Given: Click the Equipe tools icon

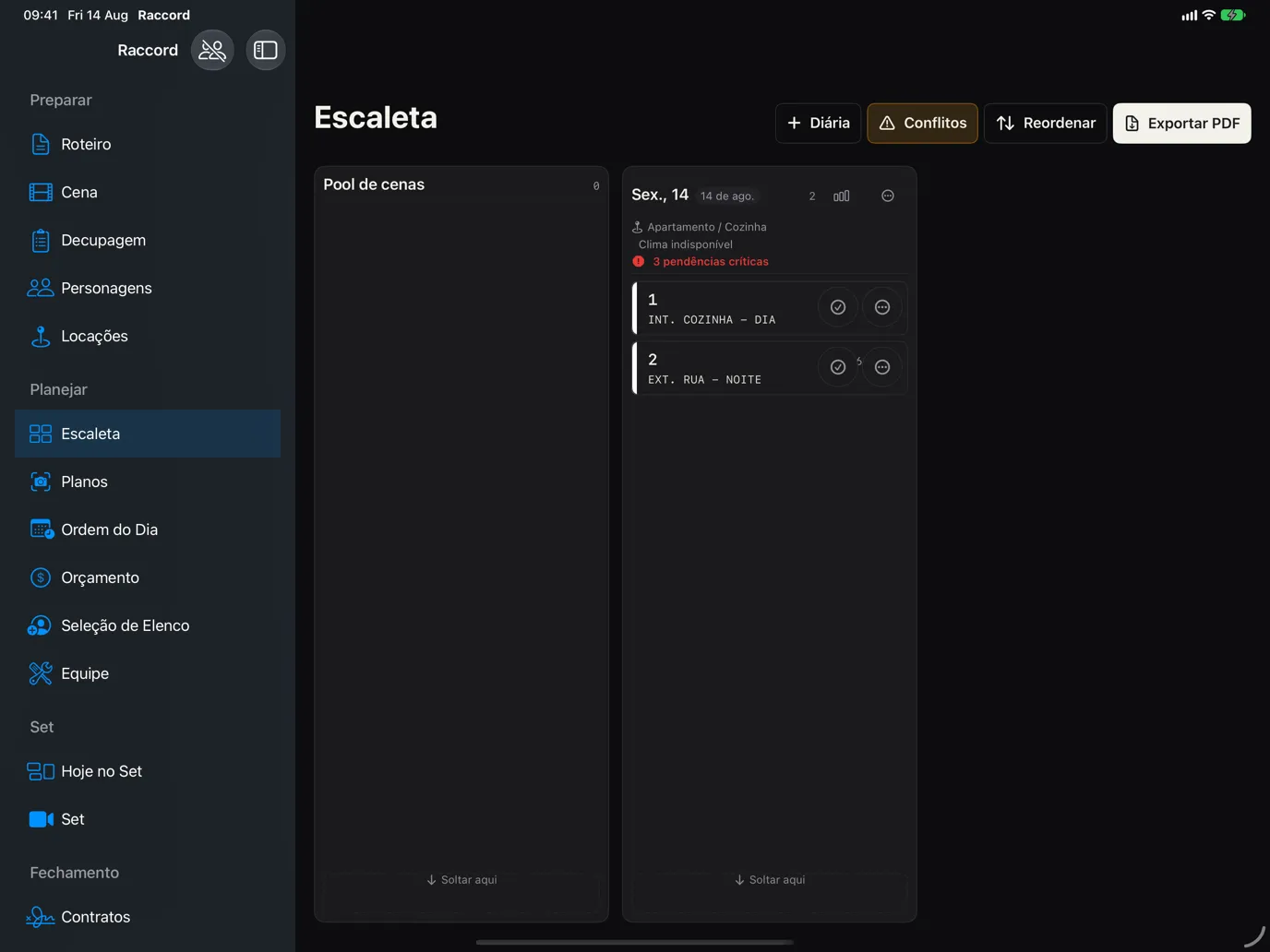Looking at the screenshot, I should [x=41, y=673].
